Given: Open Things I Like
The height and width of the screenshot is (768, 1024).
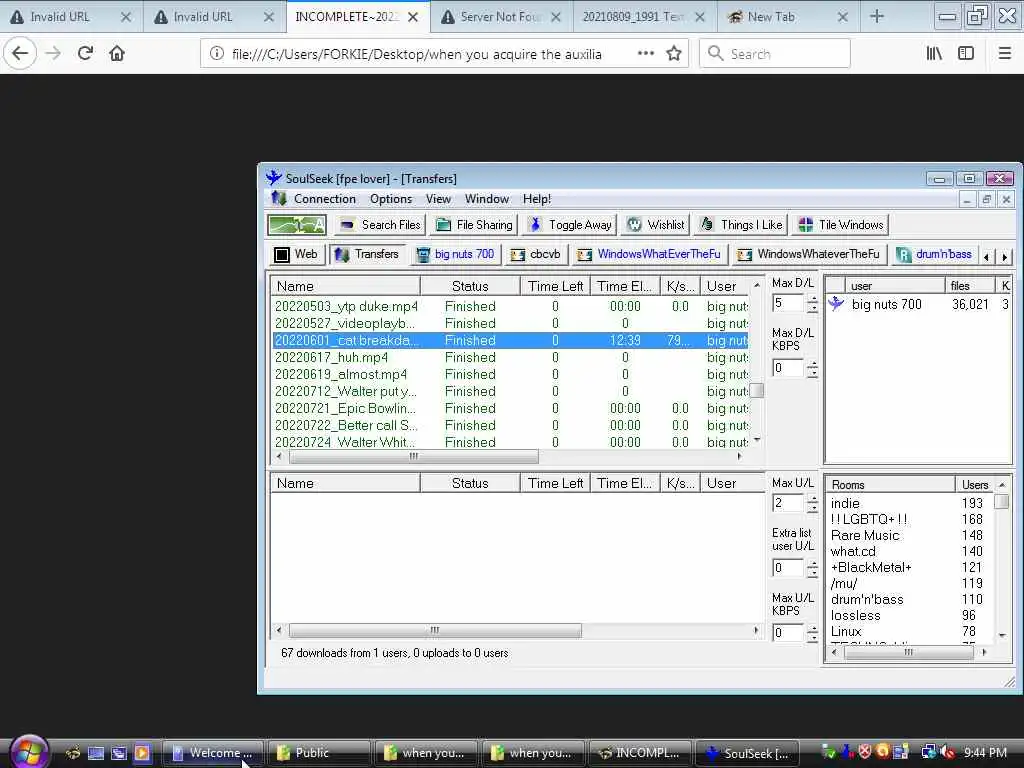Looking at the screenshot, I should [741, 225].
